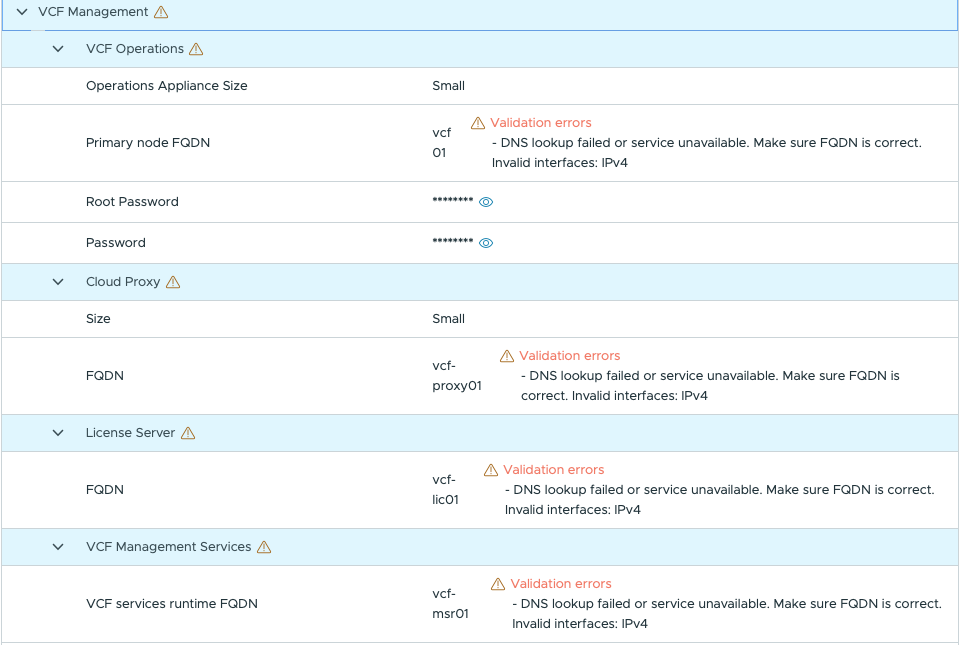Click 'Operations Appliance Size' label
Screen dimensions: 973x645
[x=166, y=86]
